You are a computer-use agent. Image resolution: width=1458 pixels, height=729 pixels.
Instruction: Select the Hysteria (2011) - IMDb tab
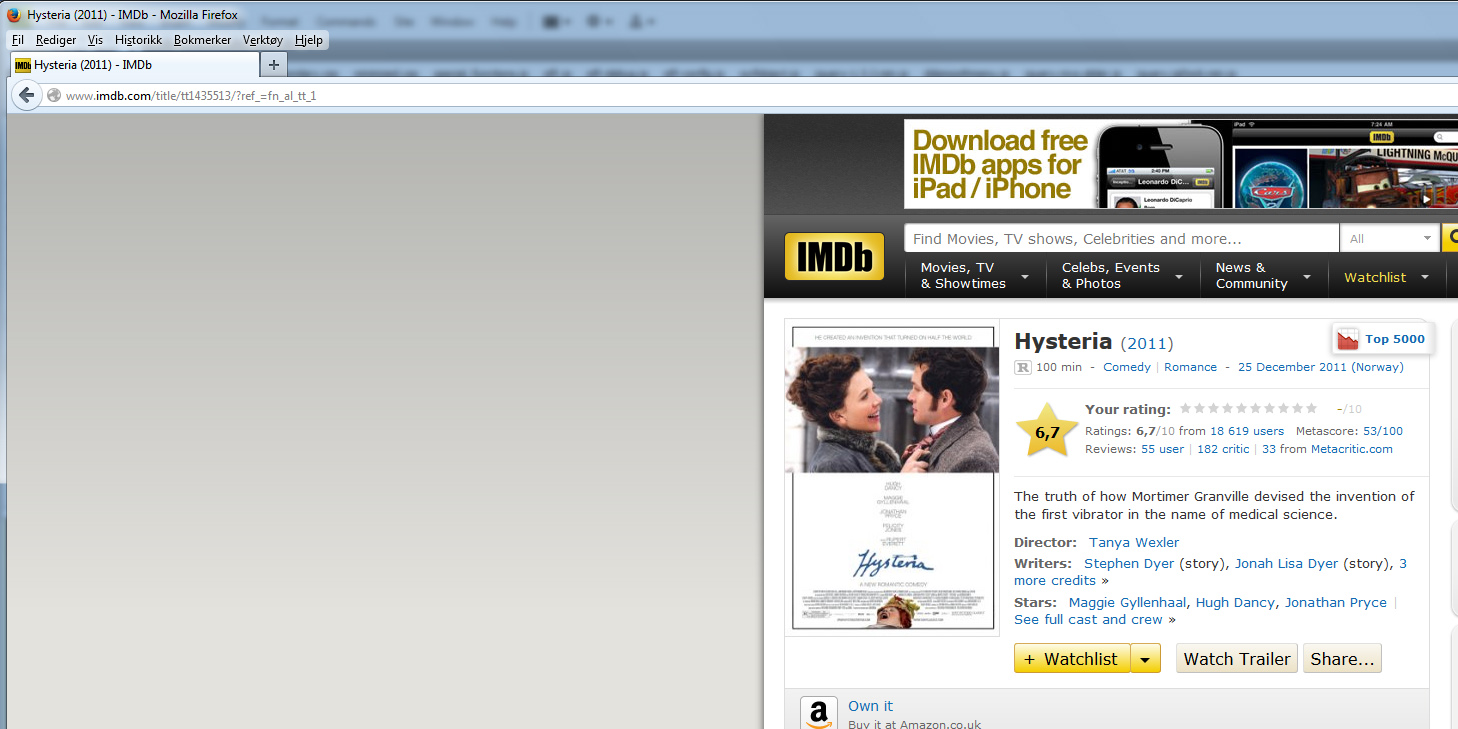click(x=134, y=65)
